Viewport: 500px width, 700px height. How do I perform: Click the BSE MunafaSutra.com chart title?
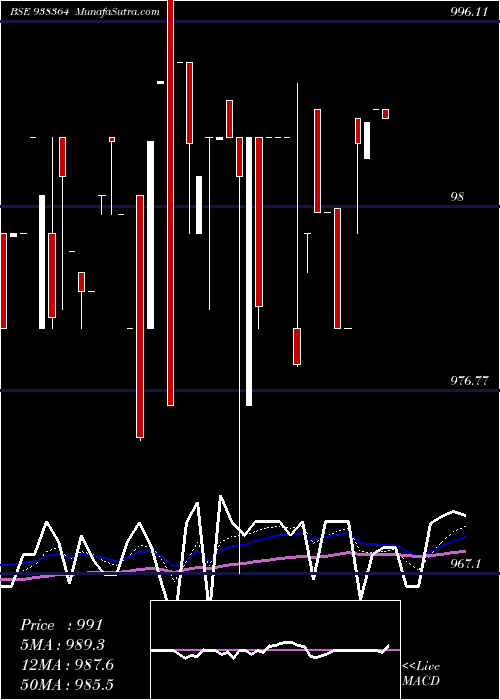click(84, 11)
